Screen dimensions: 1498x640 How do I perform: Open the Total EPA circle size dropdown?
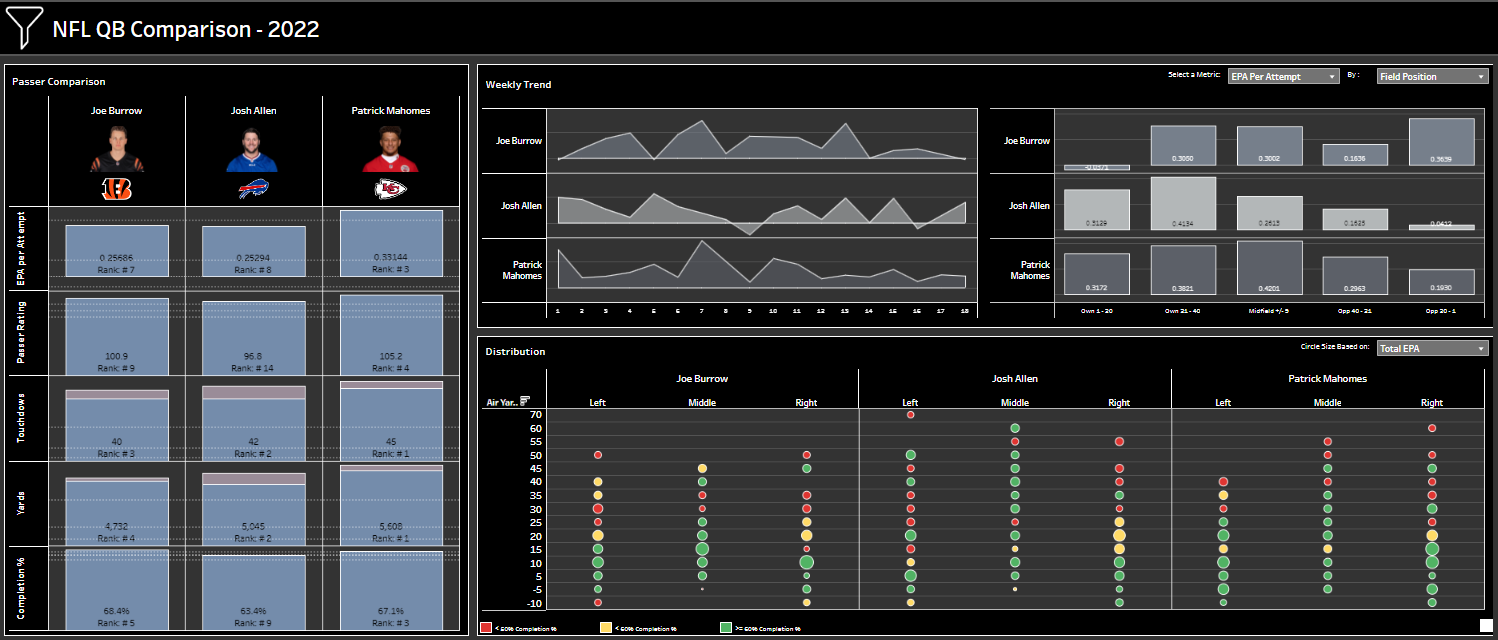[1432, 348]
